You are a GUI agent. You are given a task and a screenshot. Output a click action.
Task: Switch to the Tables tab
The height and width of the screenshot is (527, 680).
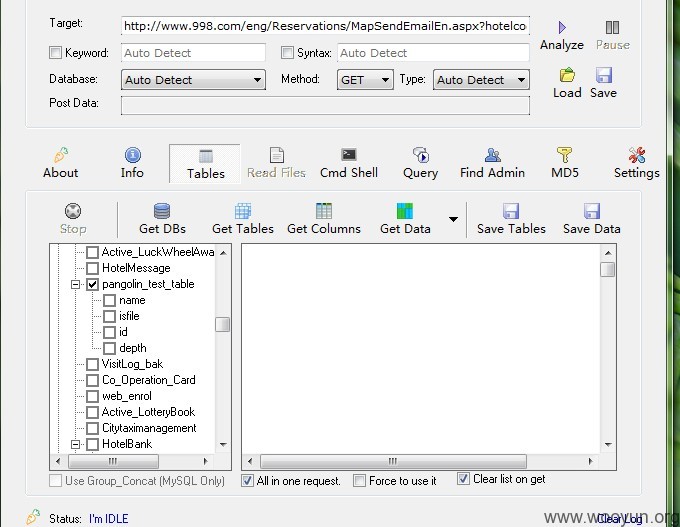click(205, 164)
